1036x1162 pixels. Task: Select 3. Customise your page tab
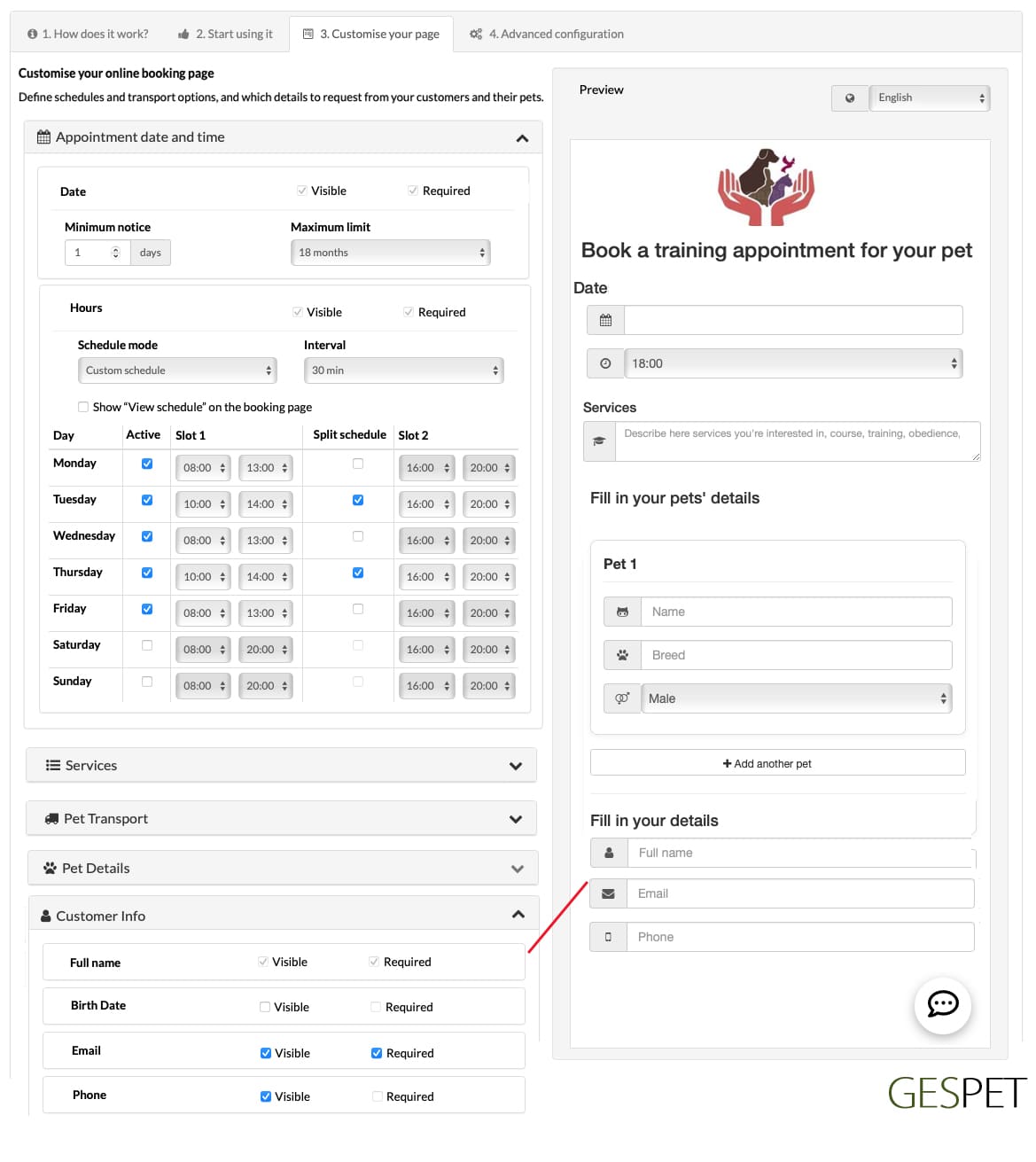pos(371,34)
